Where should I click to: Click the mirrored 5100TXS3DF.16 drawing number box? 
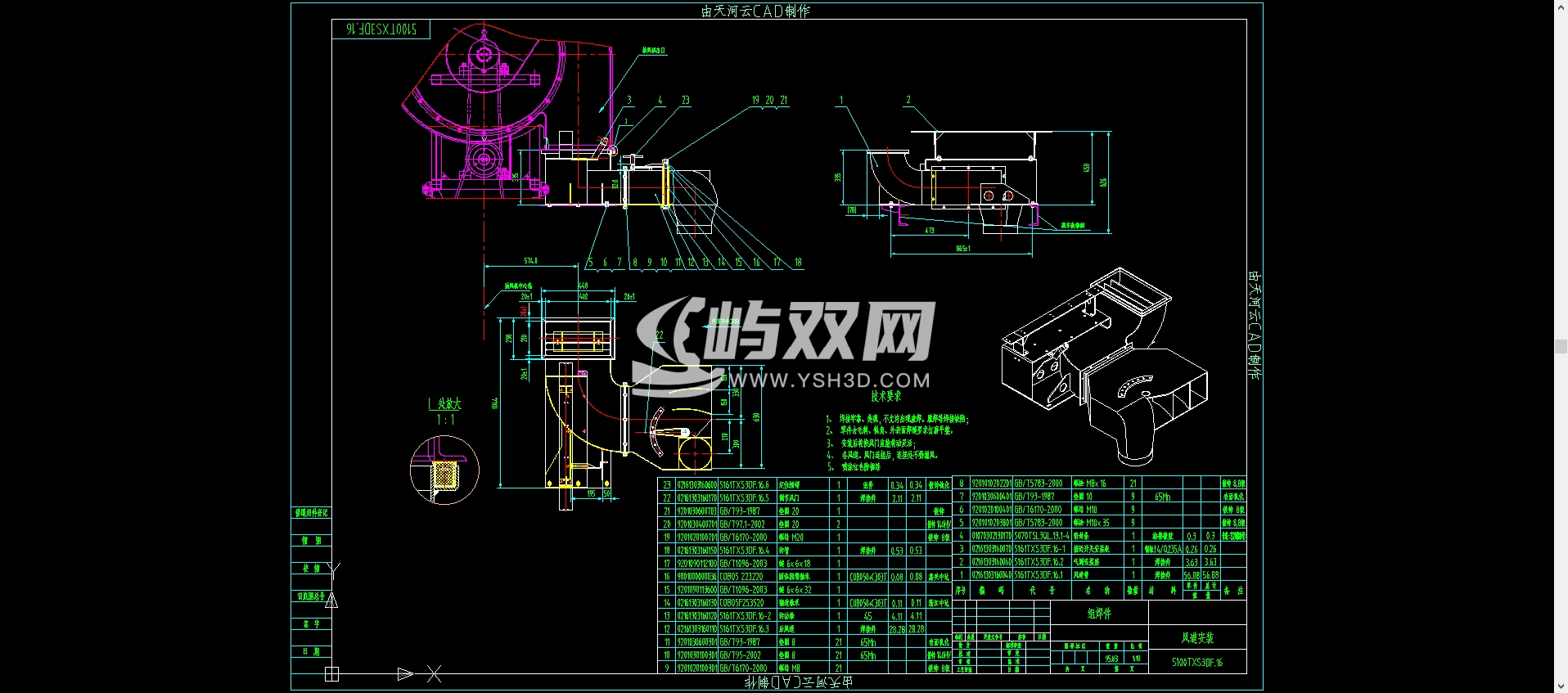coord(381,29)
